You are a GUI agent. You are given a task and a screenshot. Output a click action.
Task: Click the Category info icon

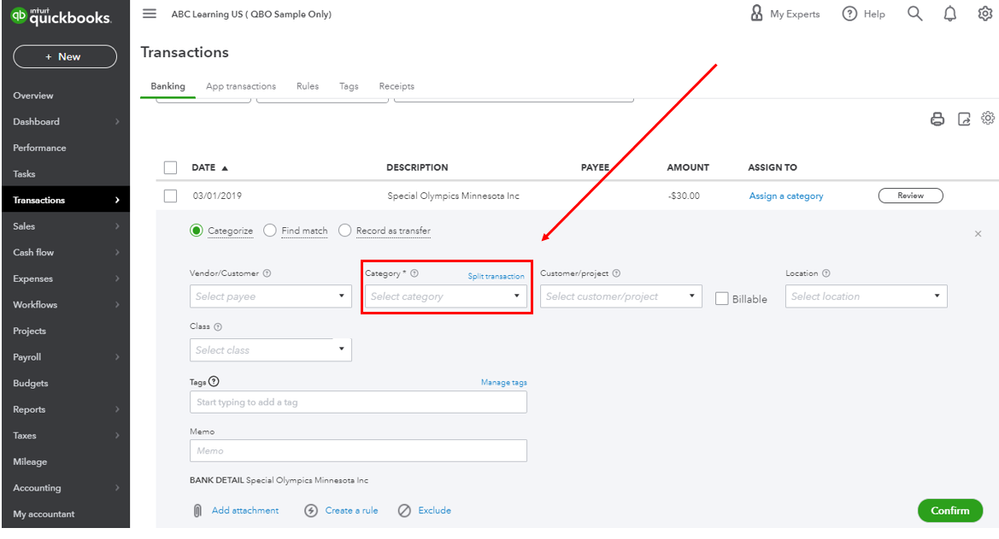click(x=414, y=273)
